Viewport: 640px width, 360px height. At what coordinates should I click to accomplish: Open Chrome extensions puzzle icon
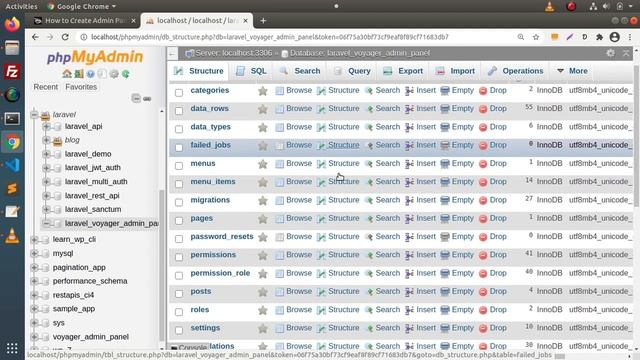tap(599, 37)
